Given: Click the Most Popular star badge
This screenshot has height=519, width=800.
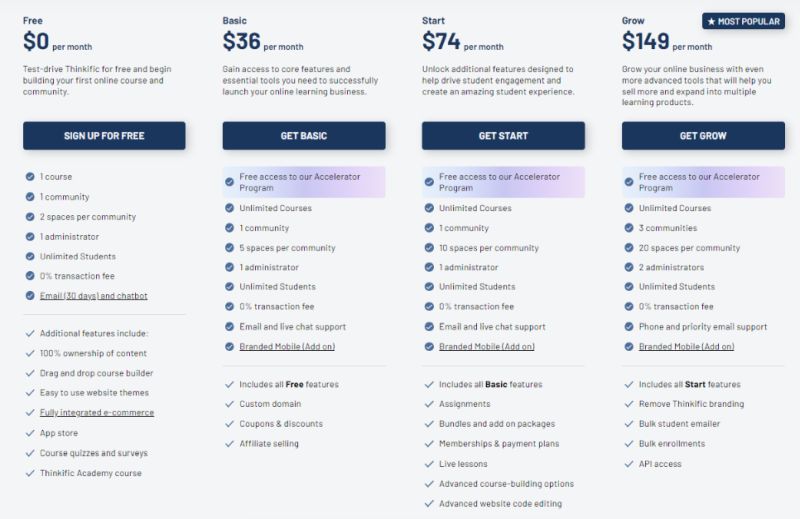Looking at the screenshot, I should click(x=743, y=21).
